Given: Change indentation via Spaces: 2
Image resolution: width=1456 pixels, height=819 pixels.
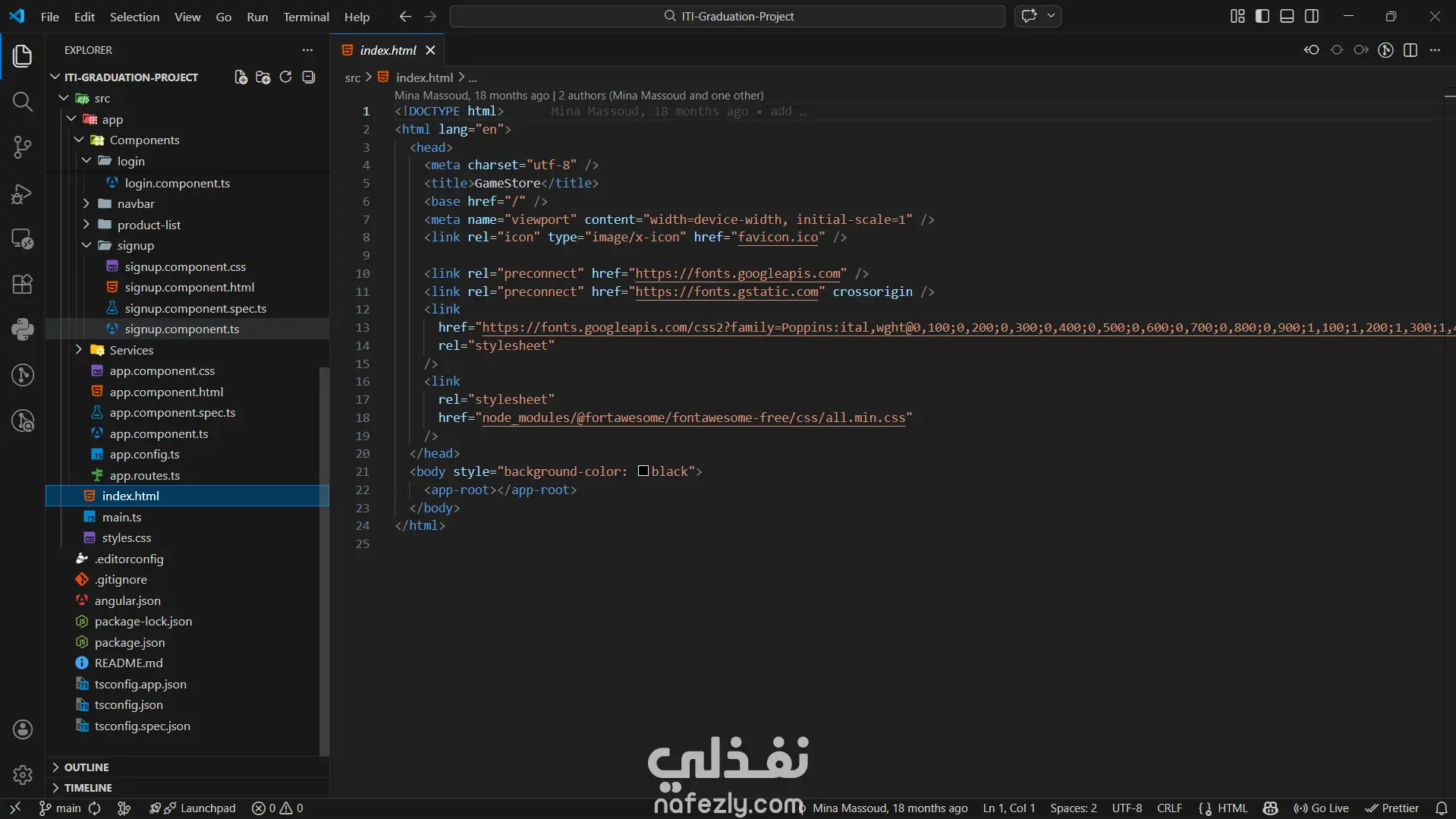Looking at the screenshot, I should [x=1074, y=808].
